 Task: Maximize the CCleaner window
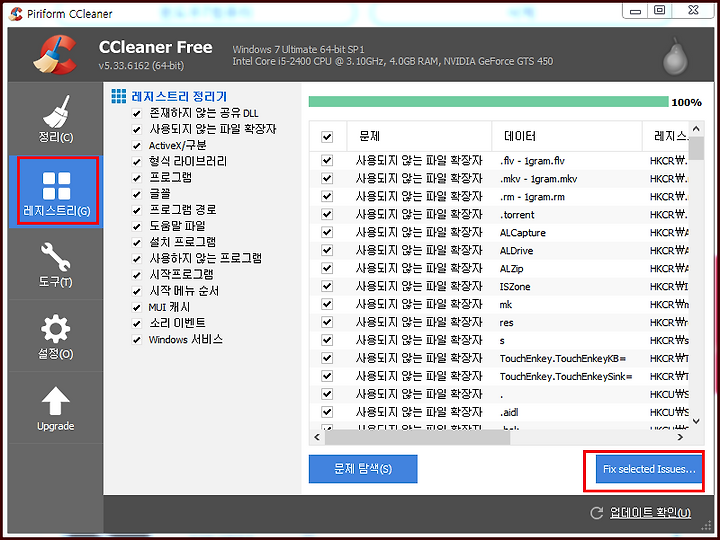[x=659, y=11]
